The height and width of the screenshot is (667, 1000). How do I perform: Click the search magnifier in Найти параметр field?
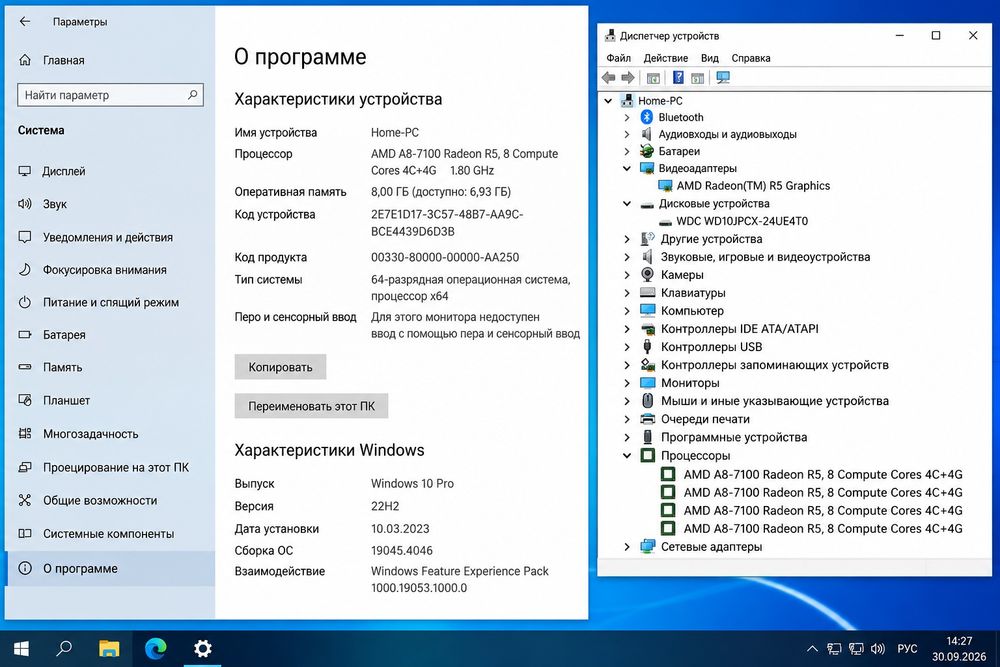point(192,95)
